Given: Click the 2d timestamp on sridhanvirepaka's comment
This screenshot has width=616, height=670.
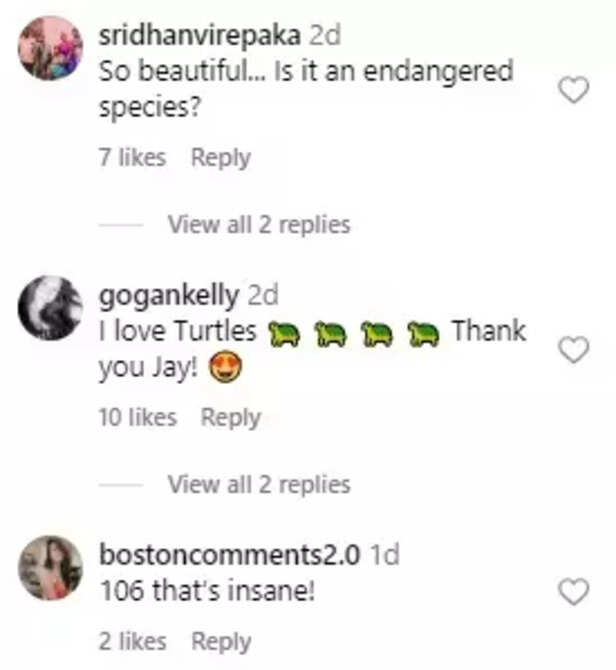Looking at the screenshot, I should tap(325, 34).
